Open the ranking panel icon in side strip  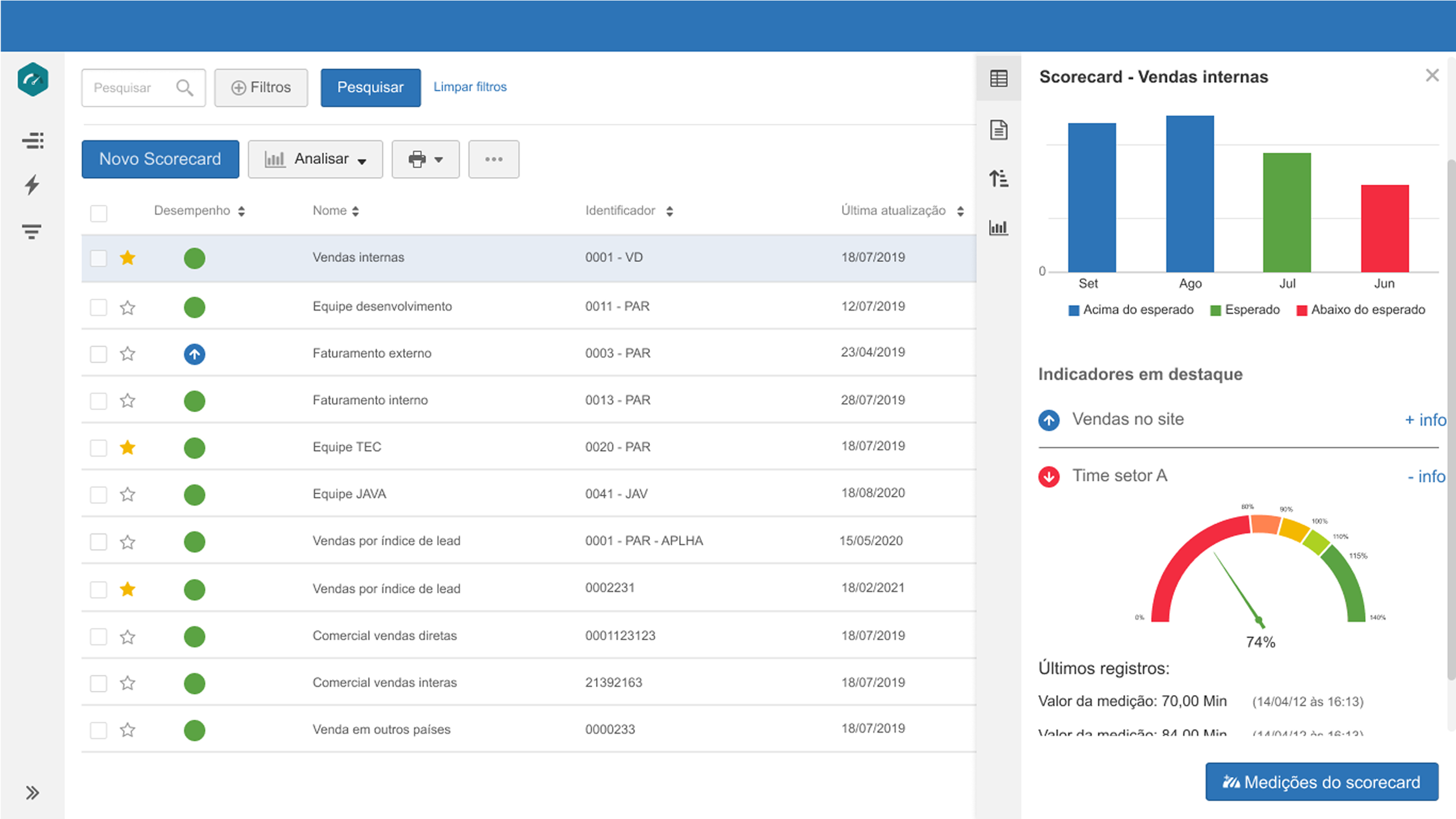[x=998, y=178]
